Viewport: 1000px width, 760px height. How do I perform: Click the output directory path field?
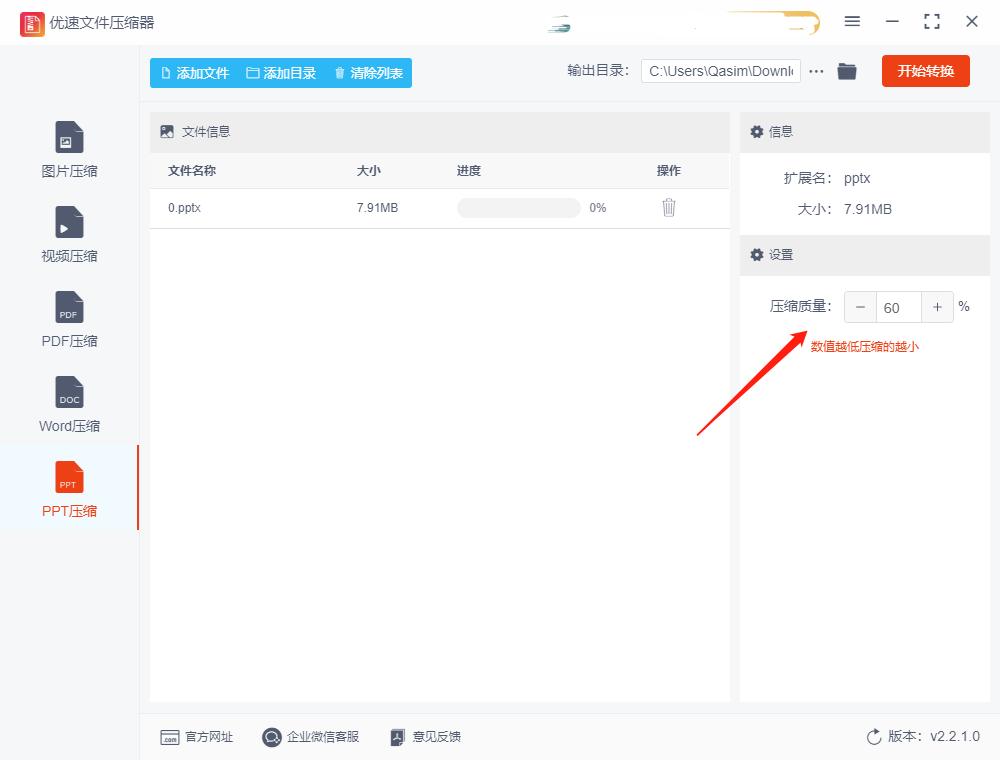[720, 71]
